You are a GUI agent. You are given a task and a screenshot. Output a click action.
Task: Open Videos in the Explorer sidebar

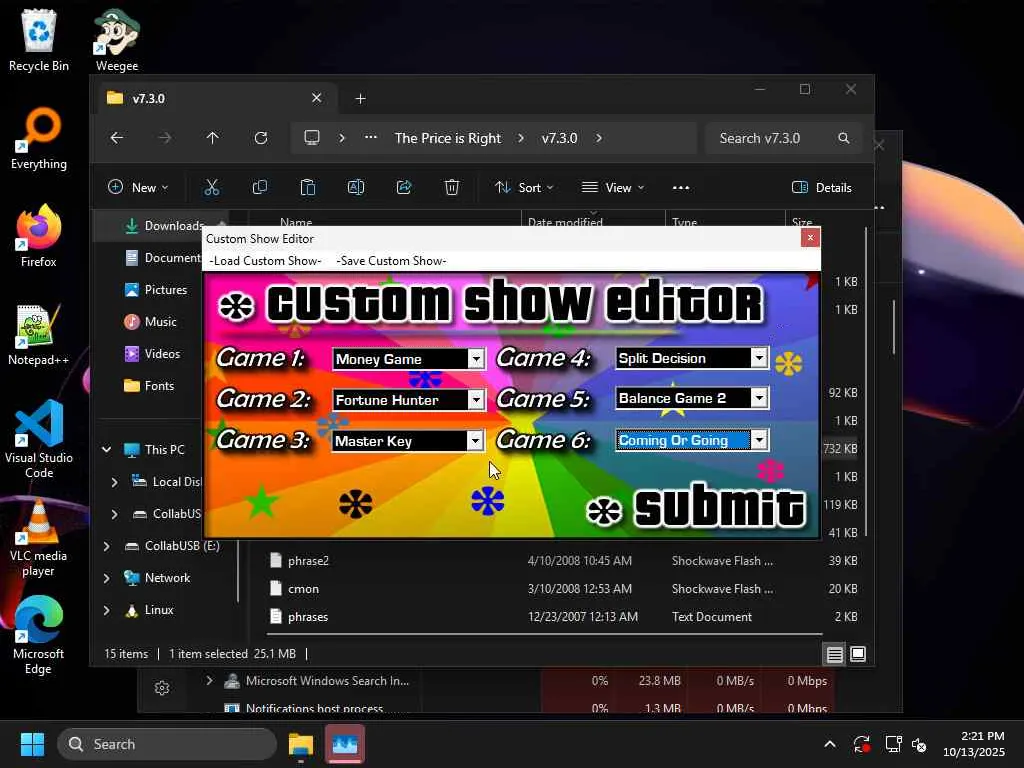[x=162, y=353]
